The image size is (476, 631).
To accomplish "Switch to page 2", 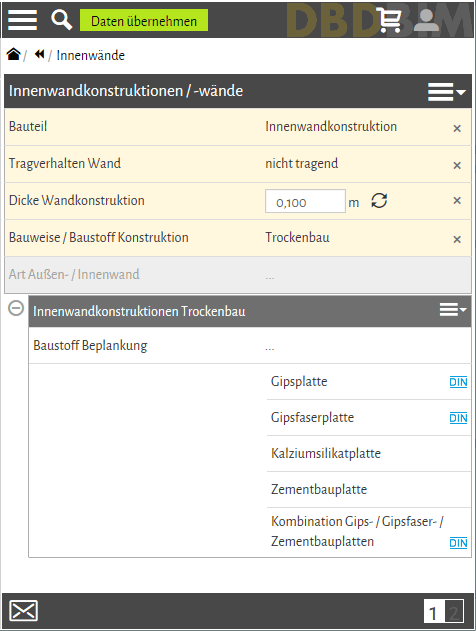I will click(454, 612).
